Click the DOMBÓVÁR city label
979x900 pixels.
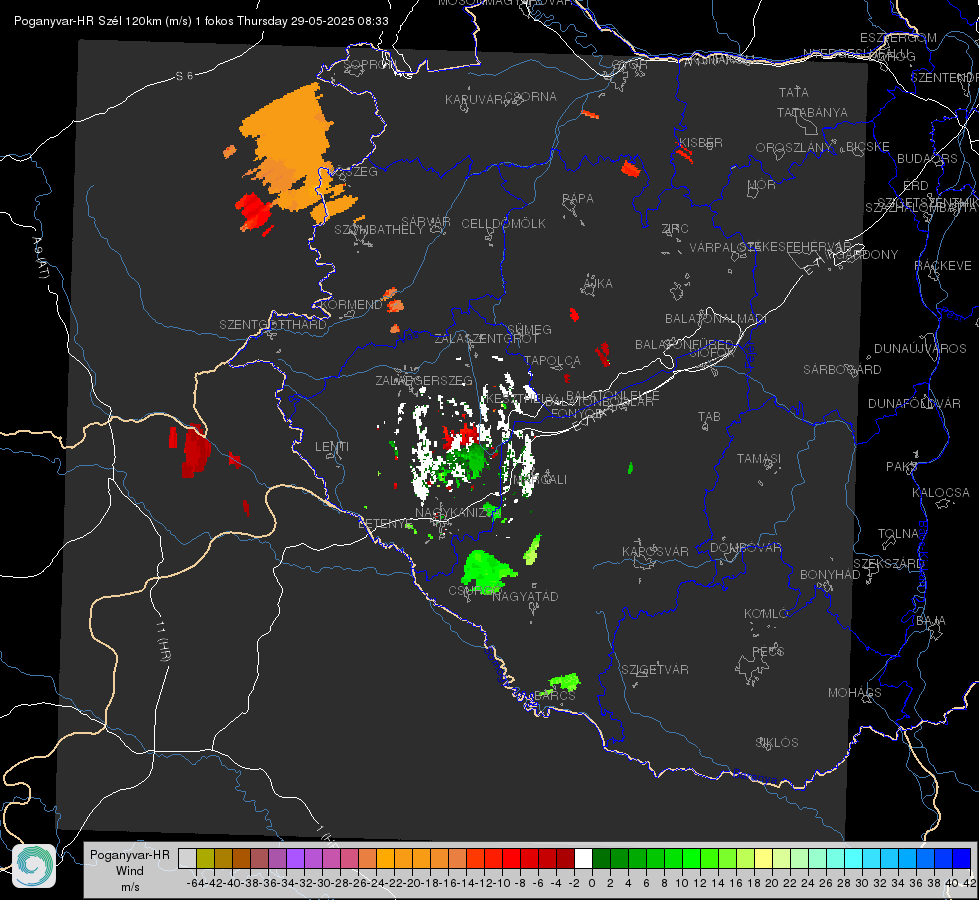pyautogui.click(x=745, y=548)
